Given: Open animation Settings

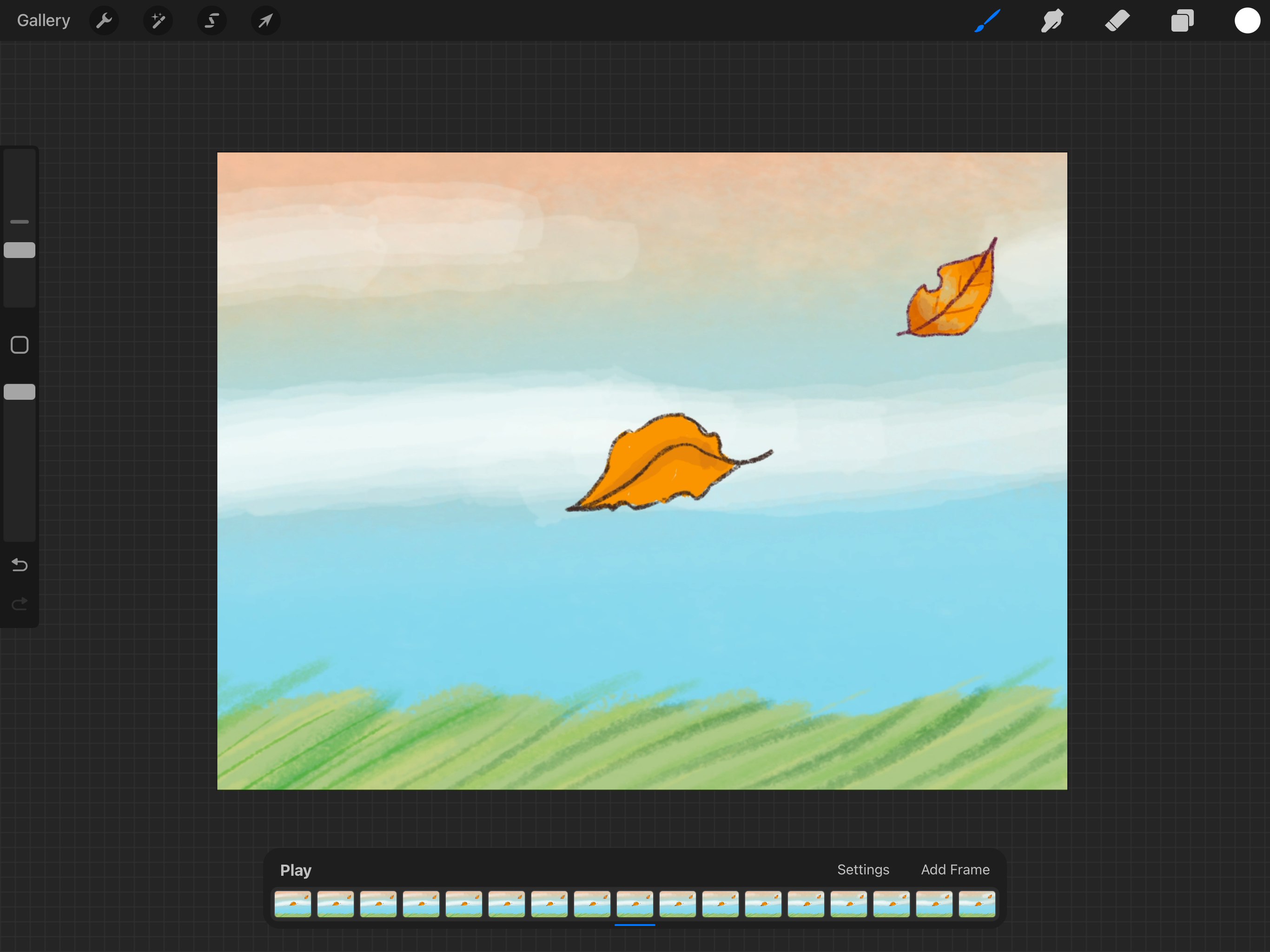Looking at the screenshot, I should tap(863, 869).
